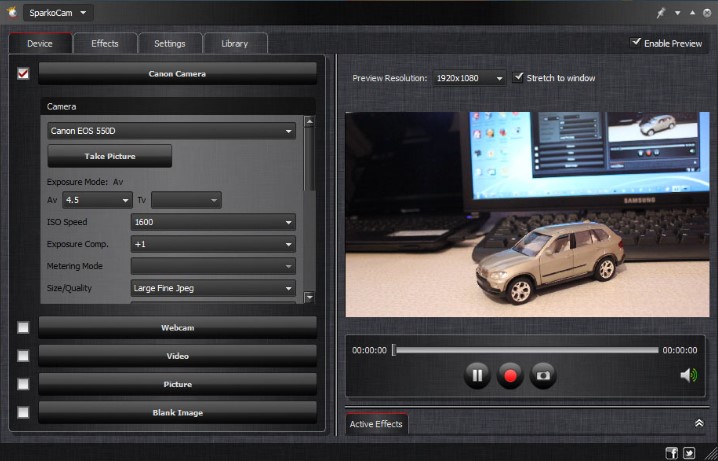
Task: Click the elapsed time 00:00:00 on left
Action: pyautogui.click(x=370, y=350)
